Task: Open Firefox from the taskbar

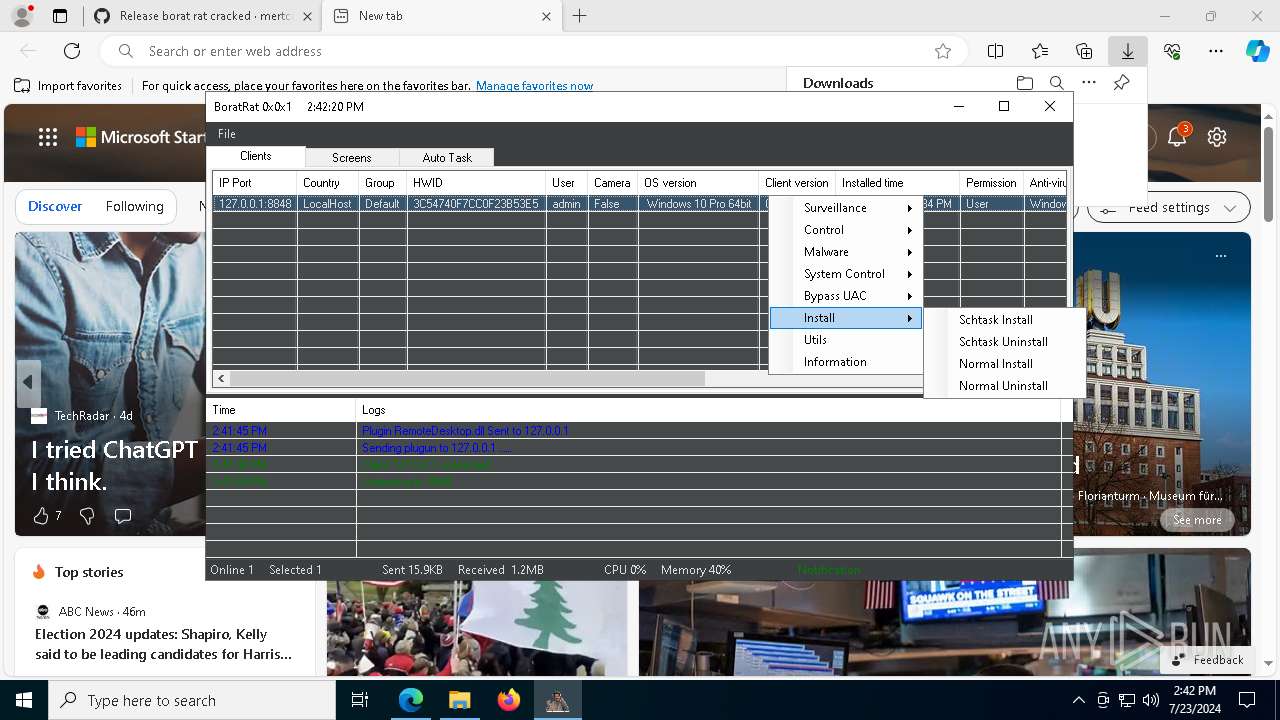Action: [509, 700]
